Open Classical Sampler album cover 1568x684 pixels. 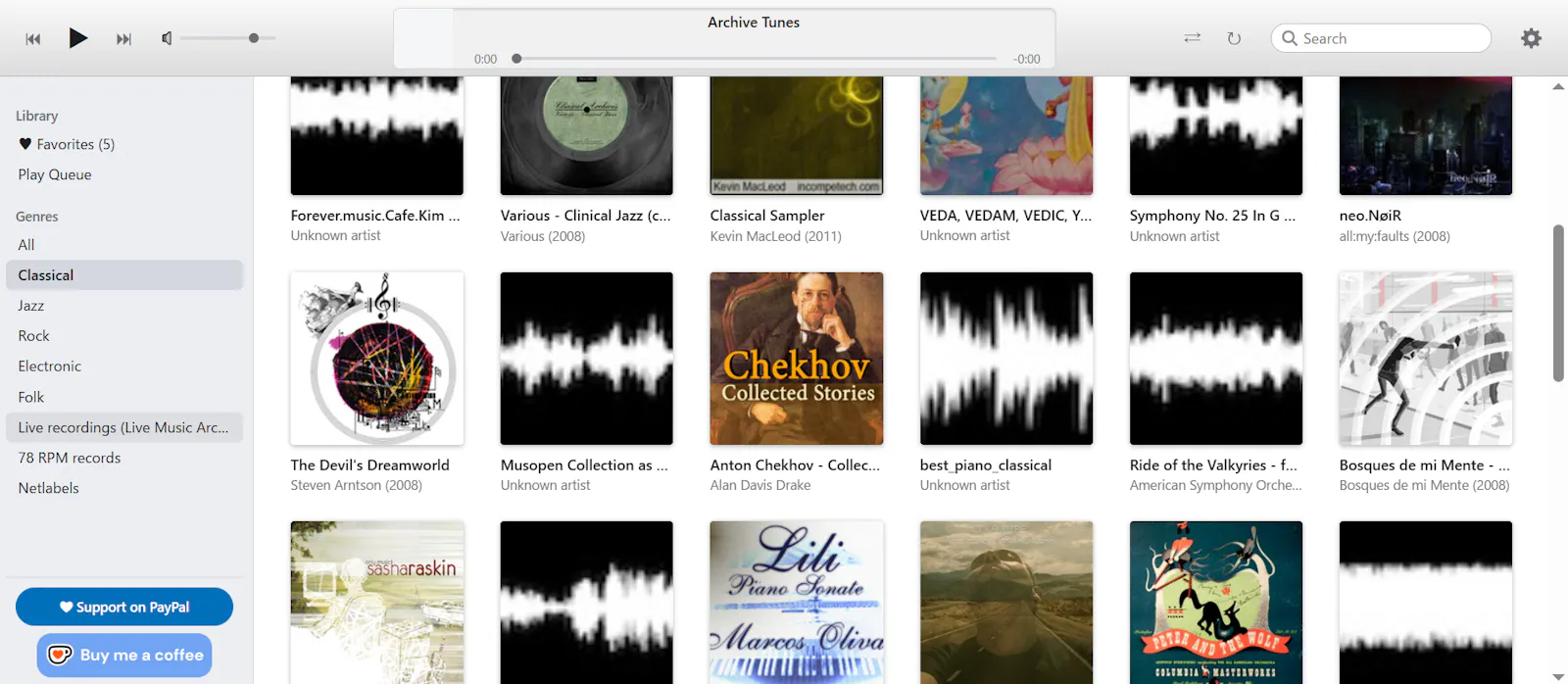click(797, 136)
